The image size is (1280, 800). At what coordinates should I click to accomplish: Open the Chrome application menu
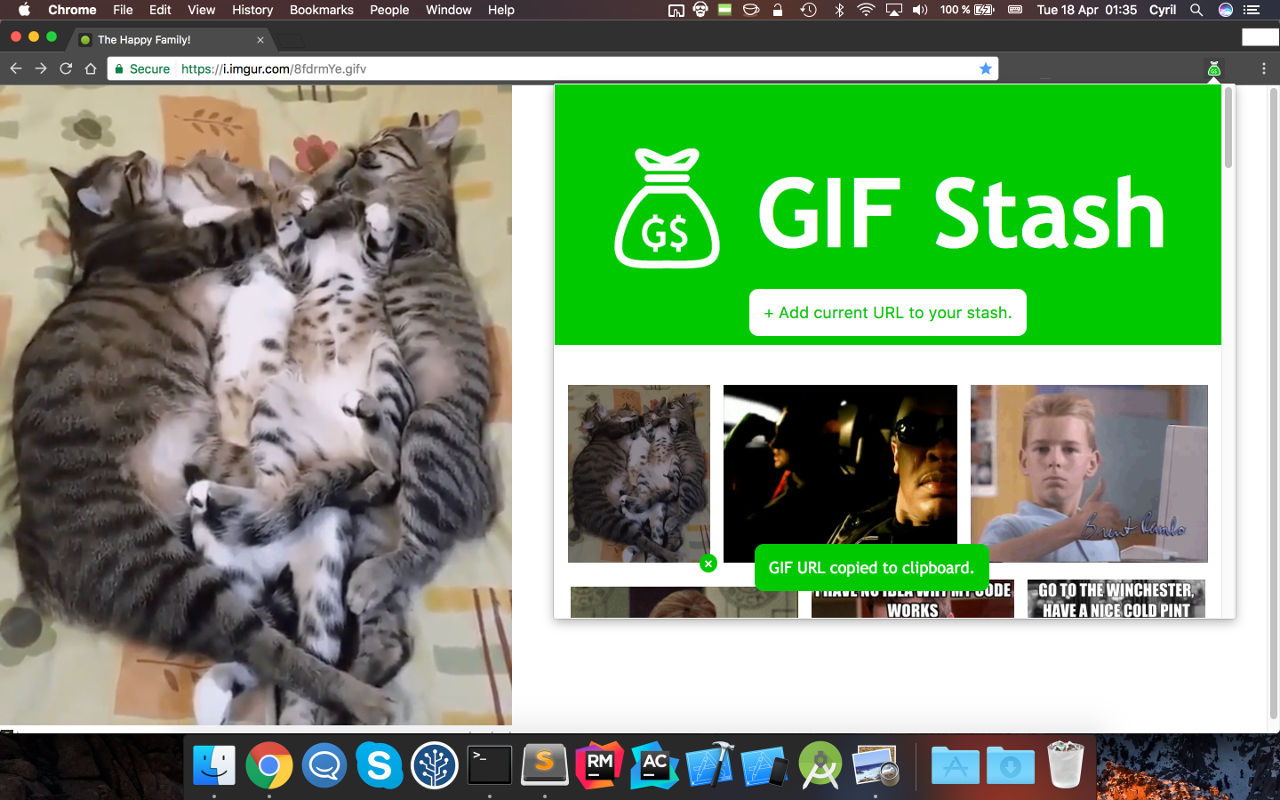[72, 10]
